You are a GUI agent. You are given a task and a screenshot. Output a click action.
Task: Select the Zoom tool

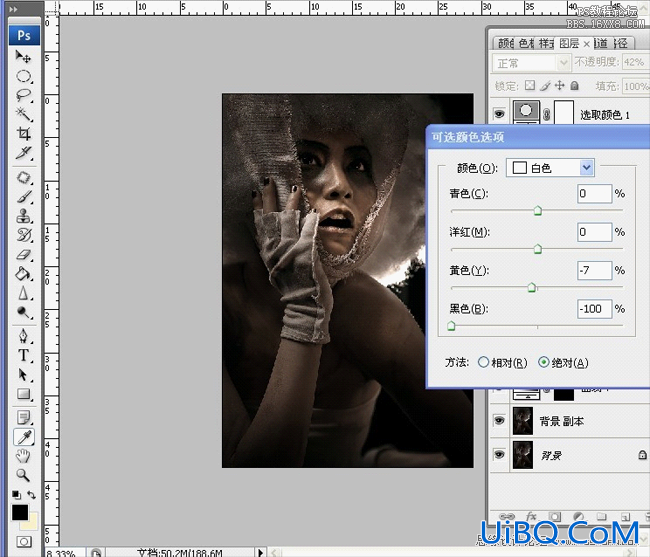(23, 475)
